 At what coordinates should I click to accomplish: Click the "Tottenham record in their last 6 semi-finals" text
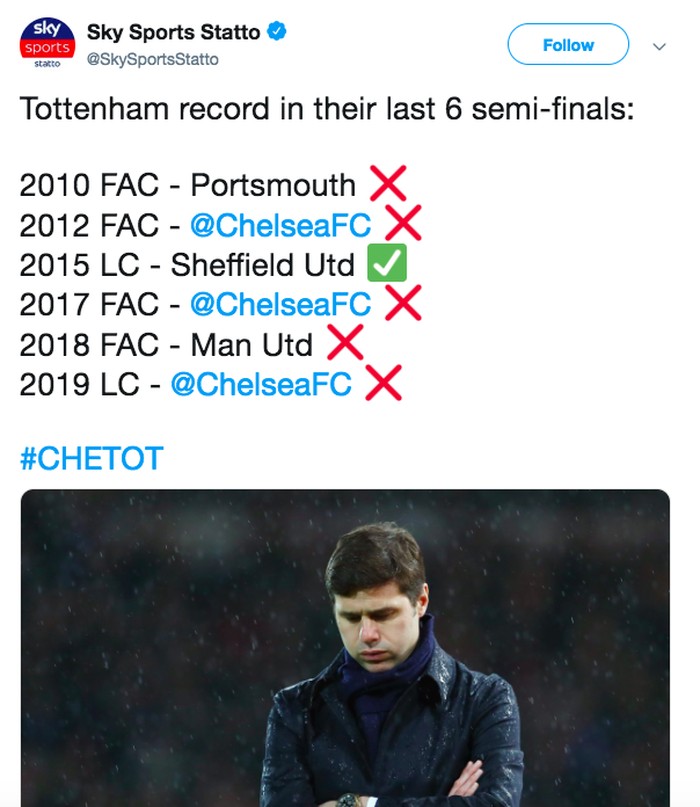point(327,108)
